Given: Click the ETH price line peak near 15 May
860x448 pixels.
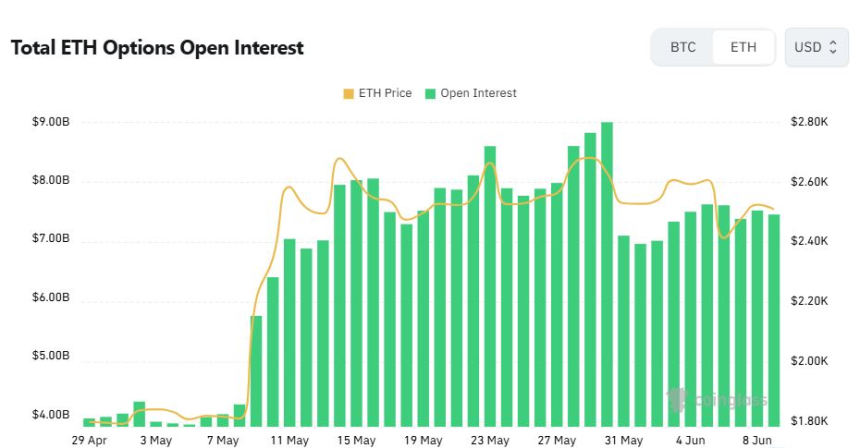Looking at the screenshot, I should coord(340,159).
